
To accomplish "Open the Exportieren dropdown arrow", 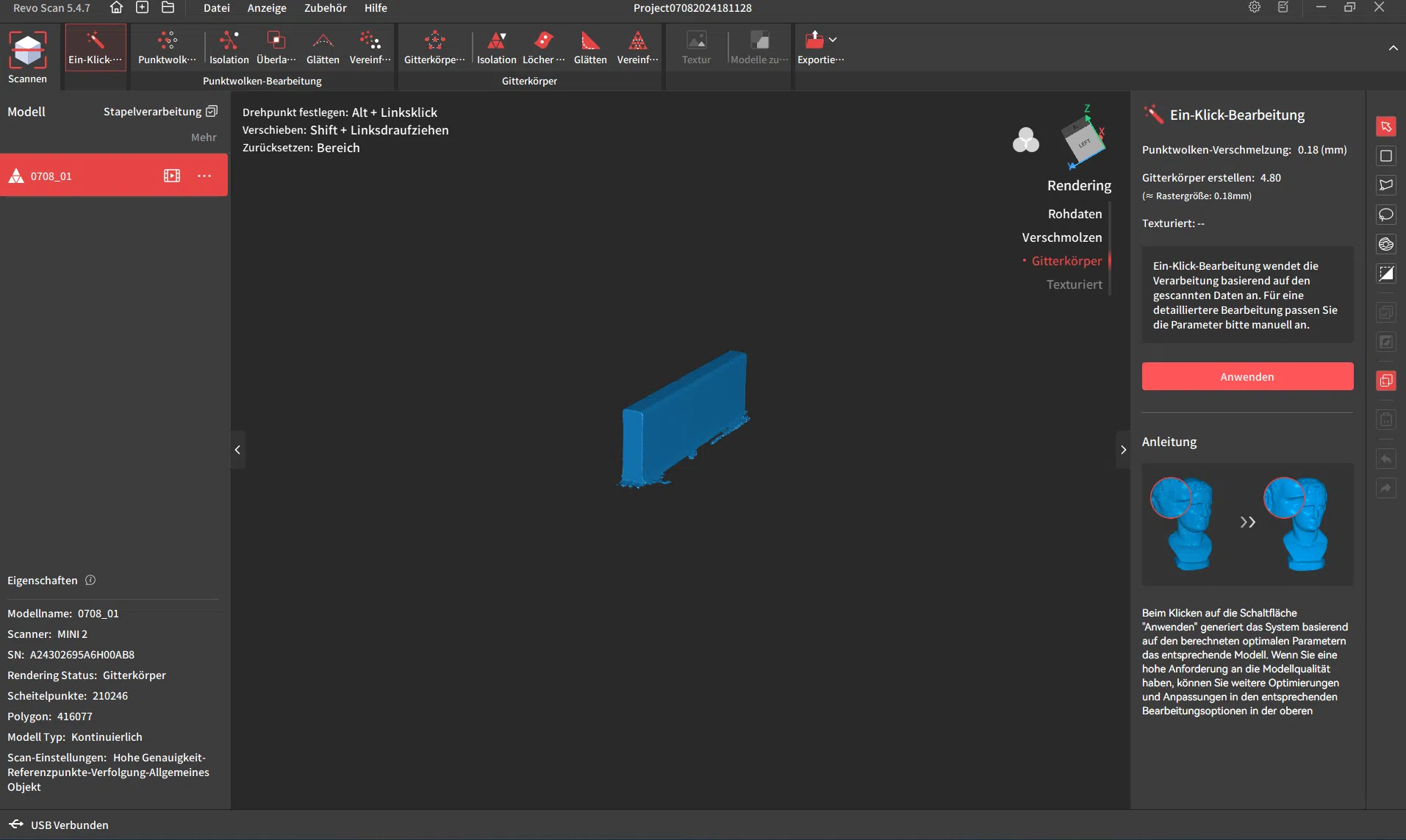I will point(833,40).
